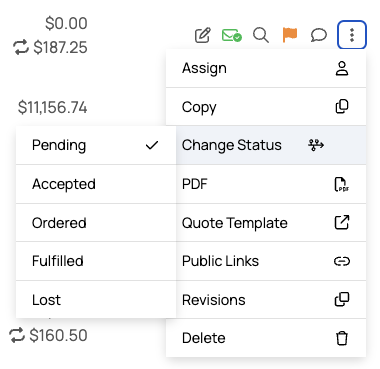Click the green email sent icon
This screenshot has width=380, height=369.
pos(232,35)
